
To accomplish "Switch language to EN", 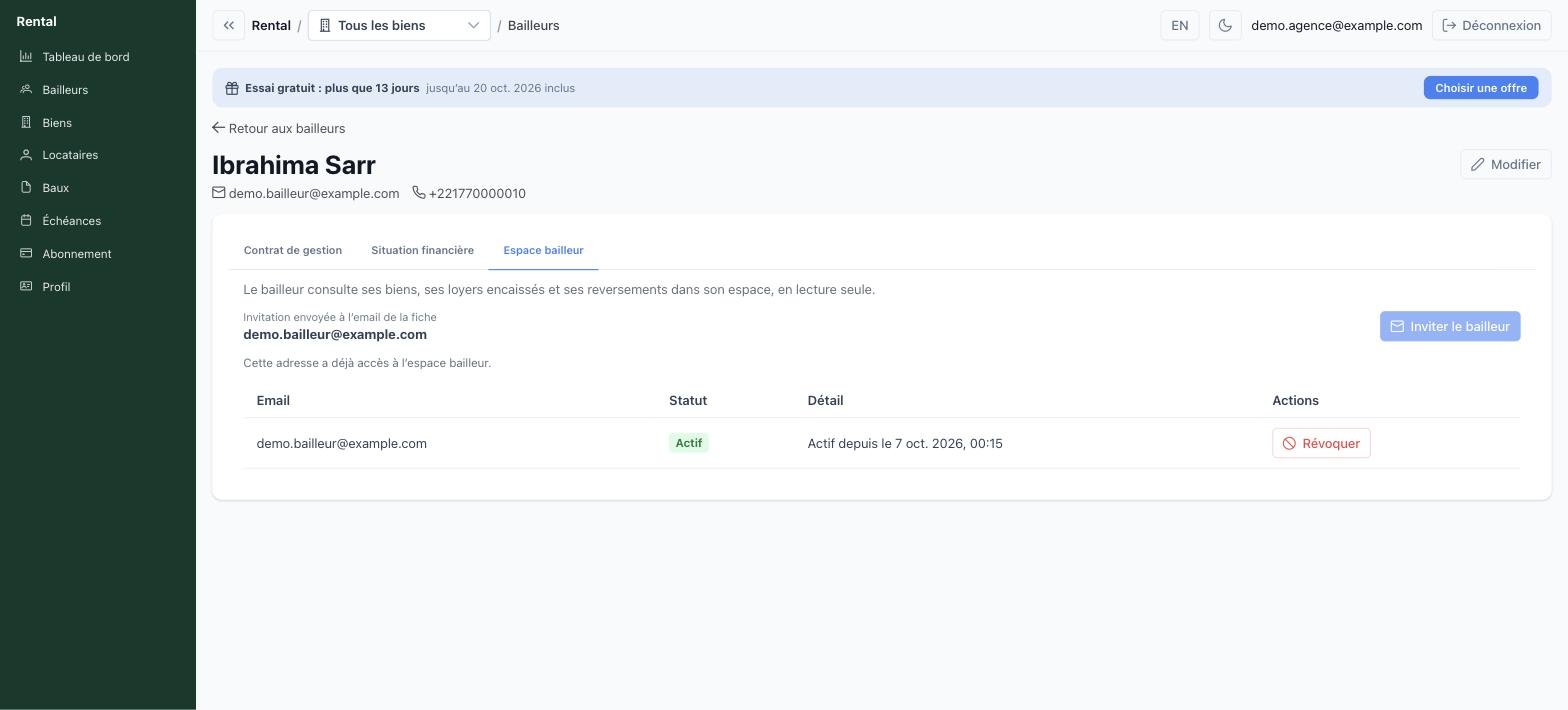I will click(1180, 25).
